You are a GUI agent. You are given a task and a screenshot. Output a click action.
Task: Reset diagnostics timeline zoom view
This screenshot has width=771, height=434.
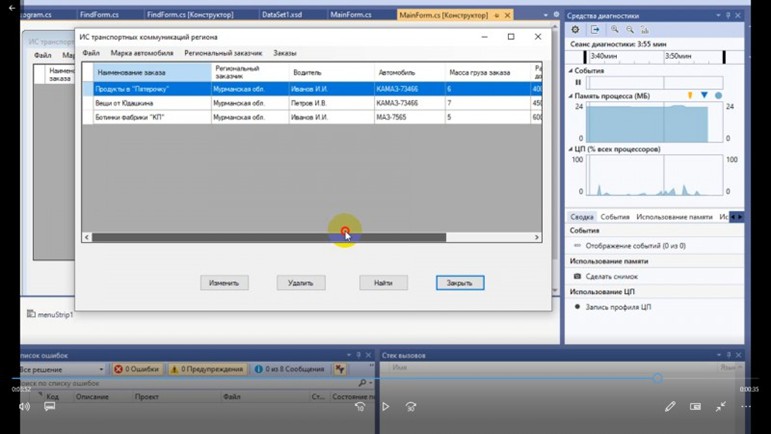click(x=645, y=30)
